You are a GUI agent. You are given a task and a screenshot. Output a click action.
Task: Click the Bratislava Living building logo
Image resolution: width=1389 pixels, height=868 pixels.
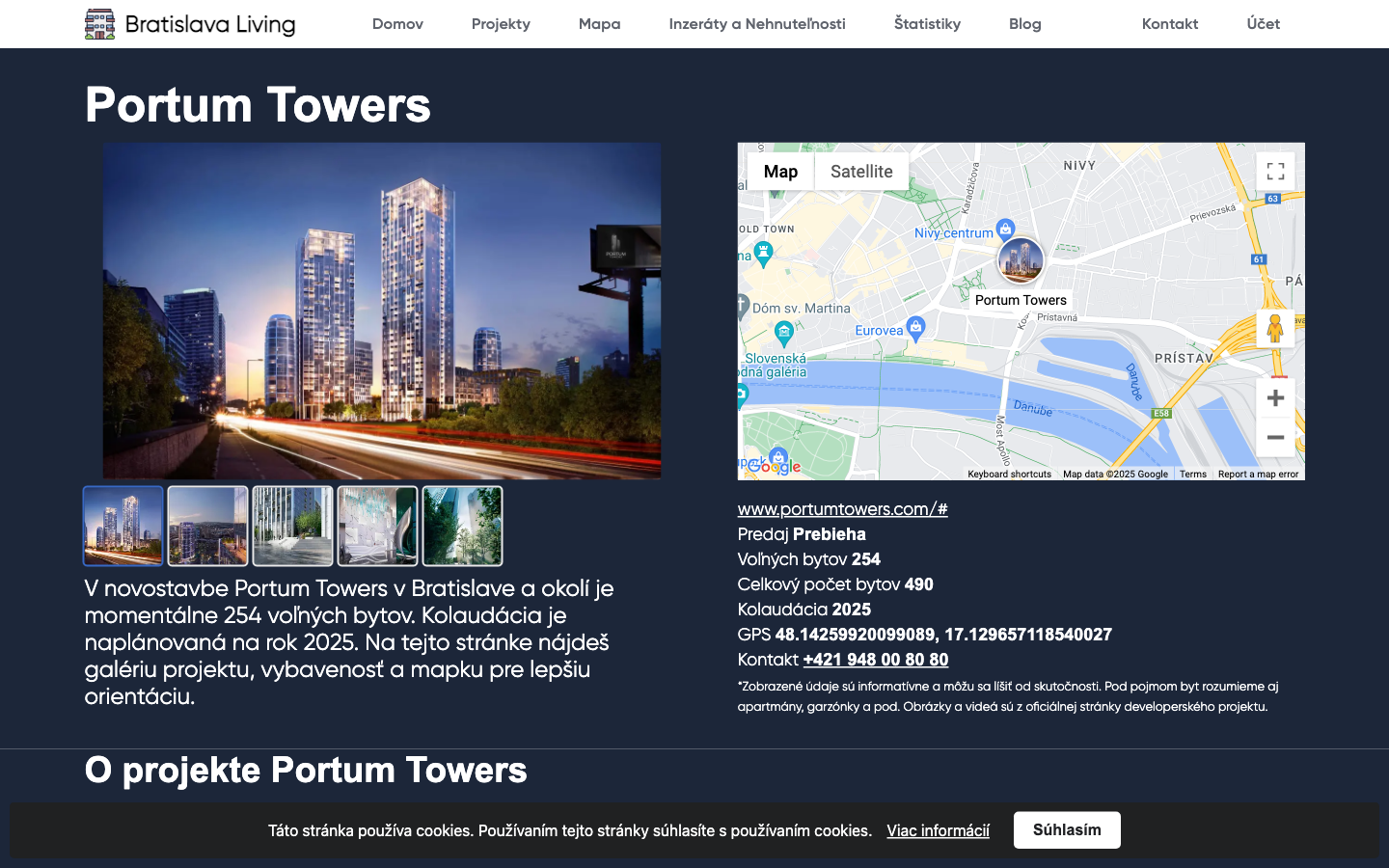click(99, 23)
